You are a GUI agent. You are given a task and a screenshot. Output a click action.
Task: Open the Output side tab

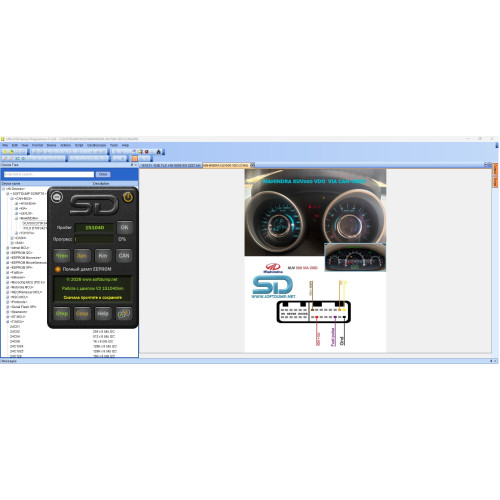tap(495, 169)
